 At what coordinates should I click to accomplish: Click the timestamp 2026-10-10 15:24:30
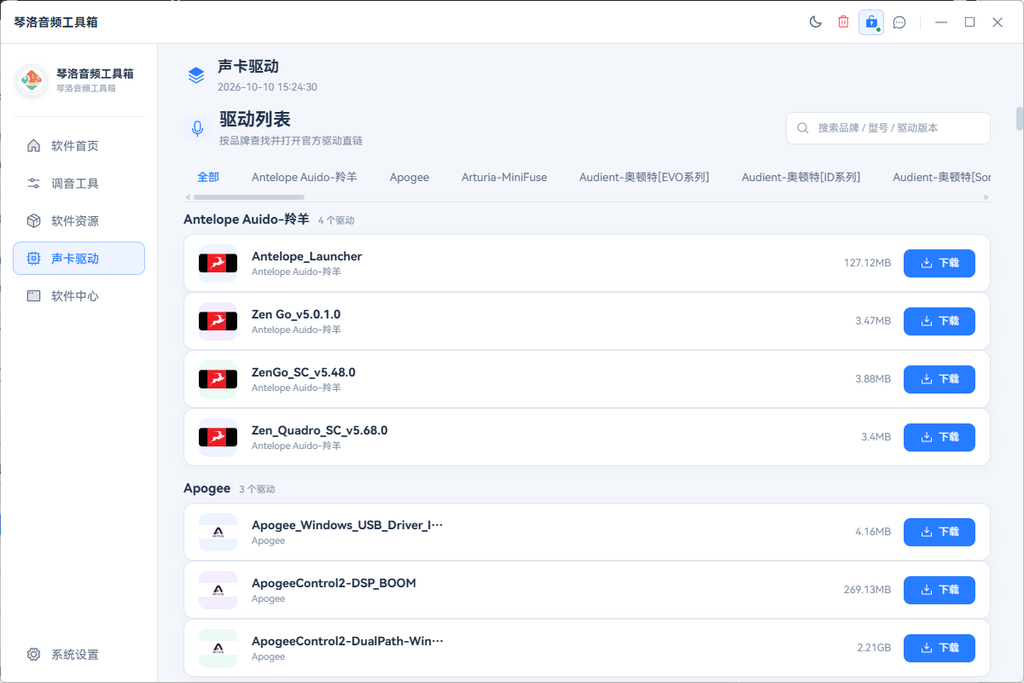click(267, 87)
